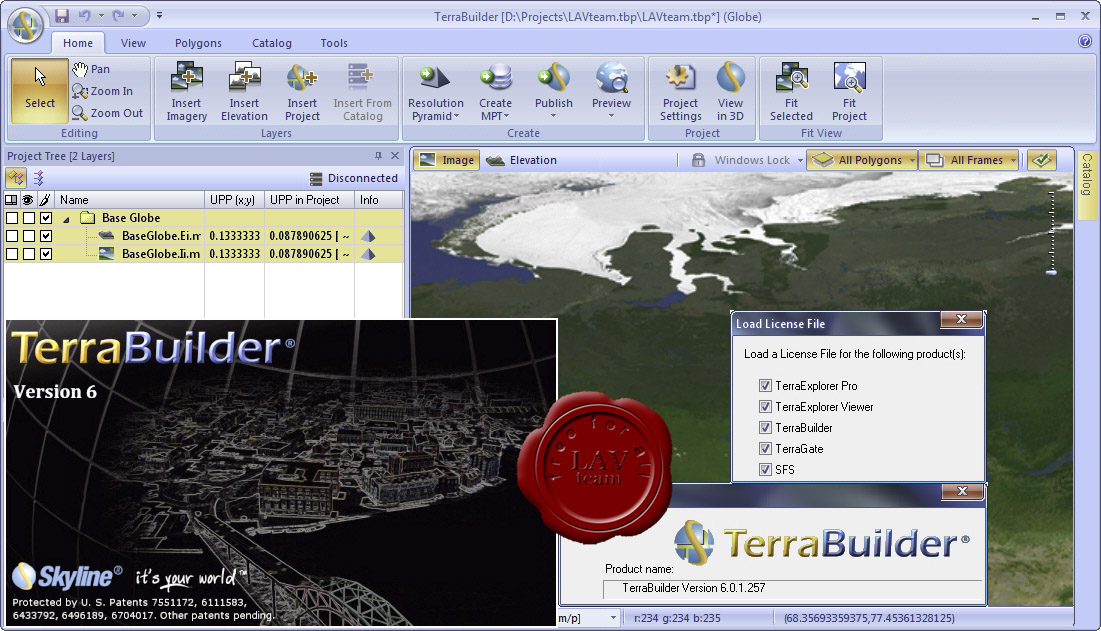Expand All Polygons dropdown arrow

912,161
